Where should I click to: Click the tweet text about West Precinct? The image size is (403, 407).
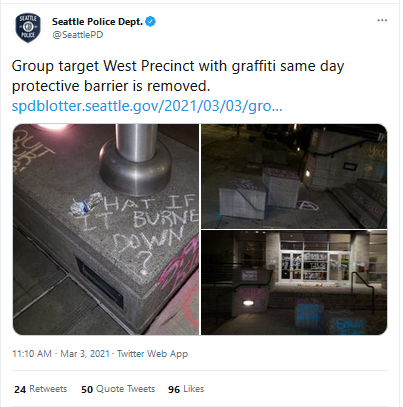[178, 76]
